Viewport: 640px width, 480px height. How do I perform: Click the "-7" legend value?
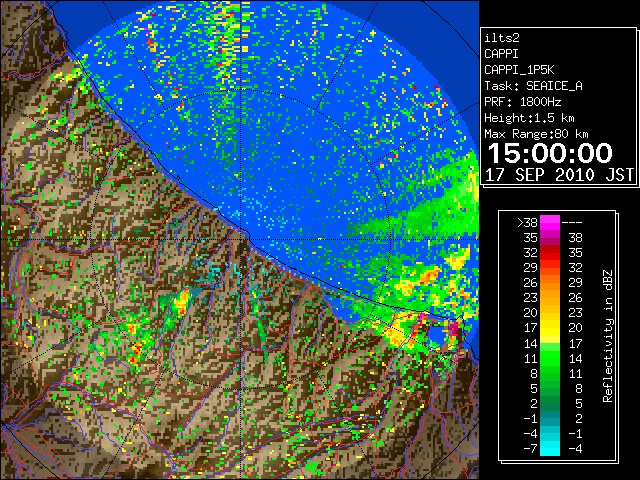[x=530, y=448]
